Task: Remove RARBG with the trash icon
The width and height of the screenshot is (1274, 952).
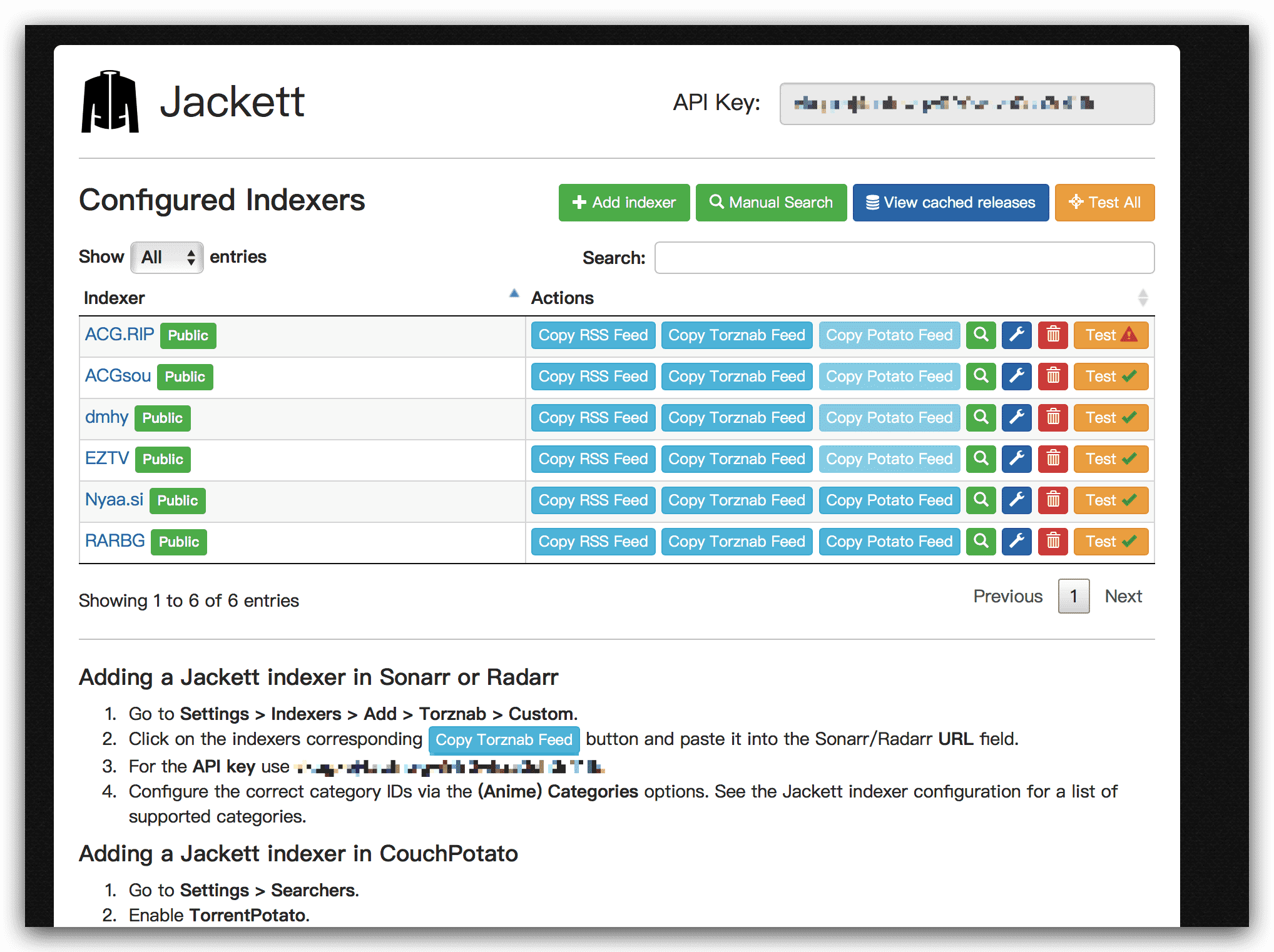Action: click(x=1053, y=542)
